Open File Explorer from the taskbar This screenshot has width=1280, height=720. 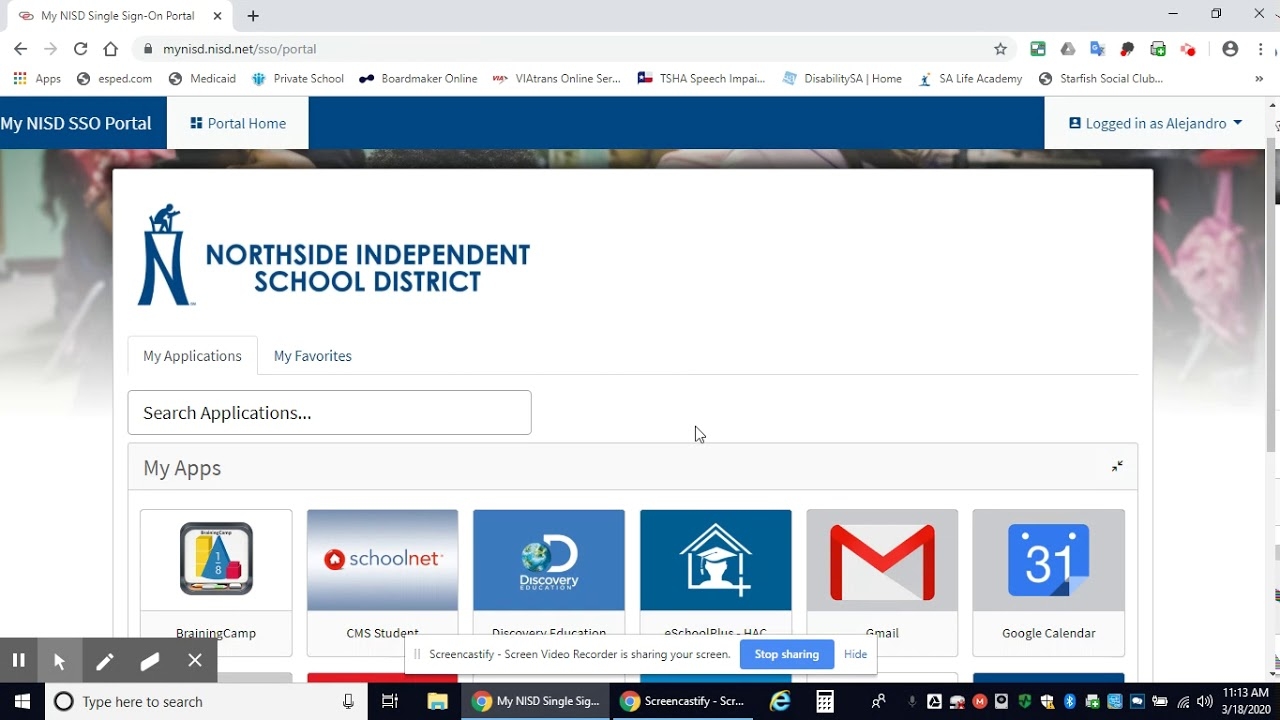coord(437,702)
